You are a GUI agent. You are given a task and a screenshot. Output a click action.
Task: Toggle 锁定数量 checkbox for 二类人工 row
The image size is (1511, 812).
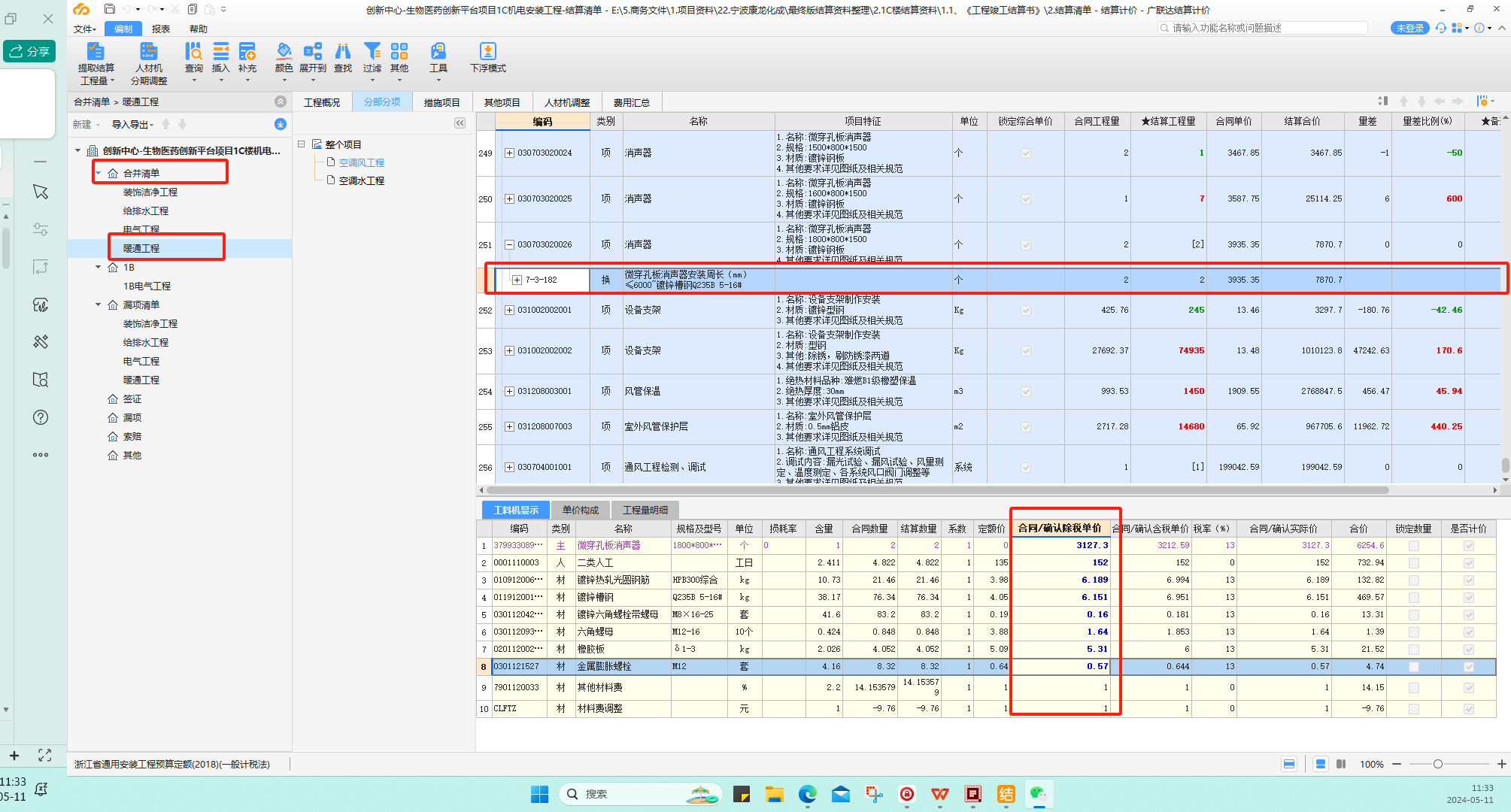(x=1414, y=563)
